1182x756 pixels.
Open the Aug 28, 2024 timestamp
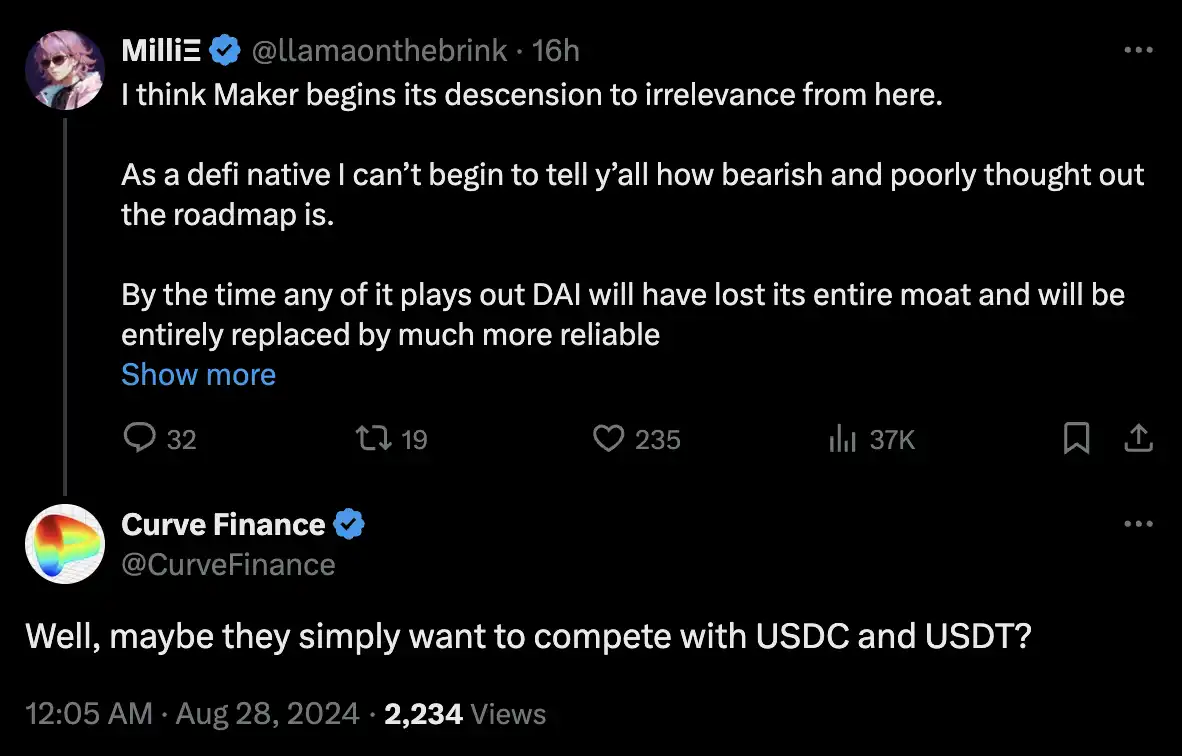click(x=267, y=714)
